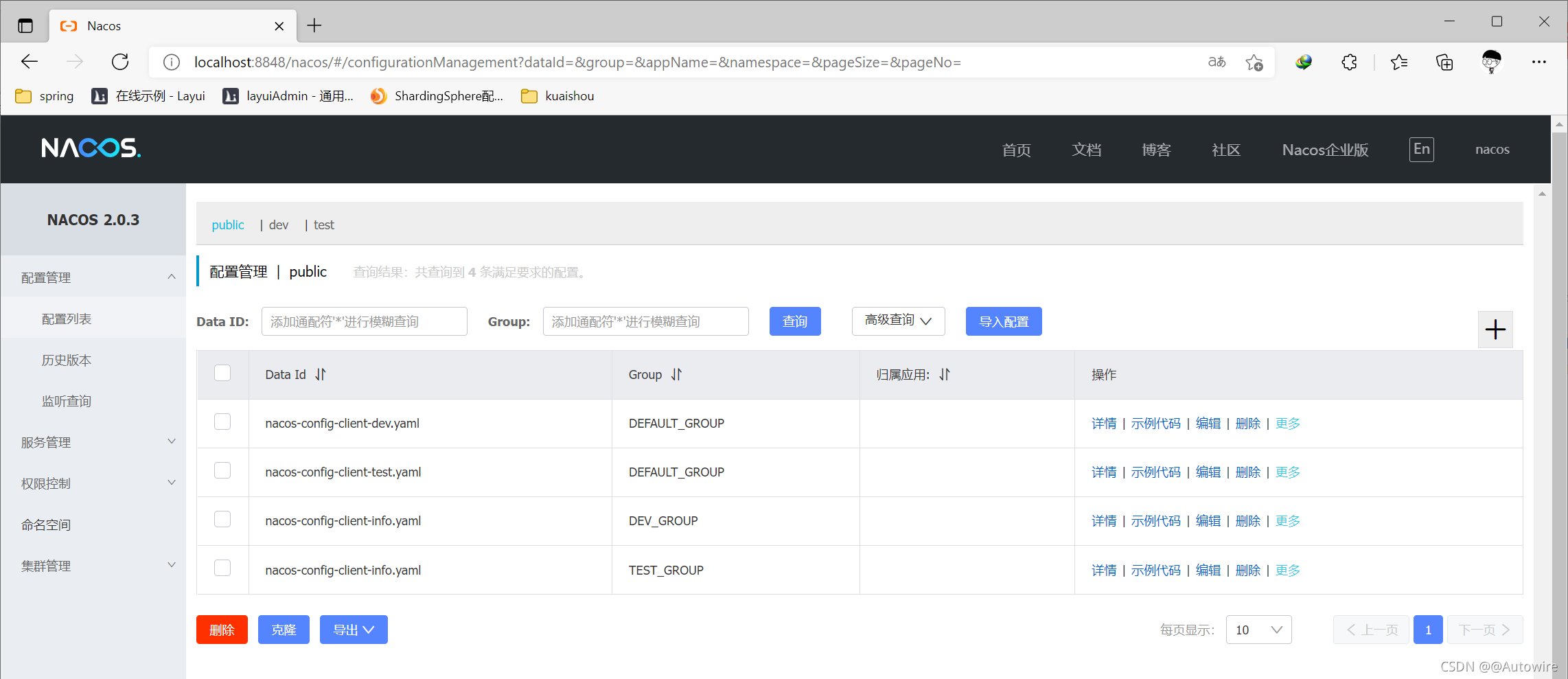
Task: Expand the 集群管理 sidebar section
Action: (93, 565)
